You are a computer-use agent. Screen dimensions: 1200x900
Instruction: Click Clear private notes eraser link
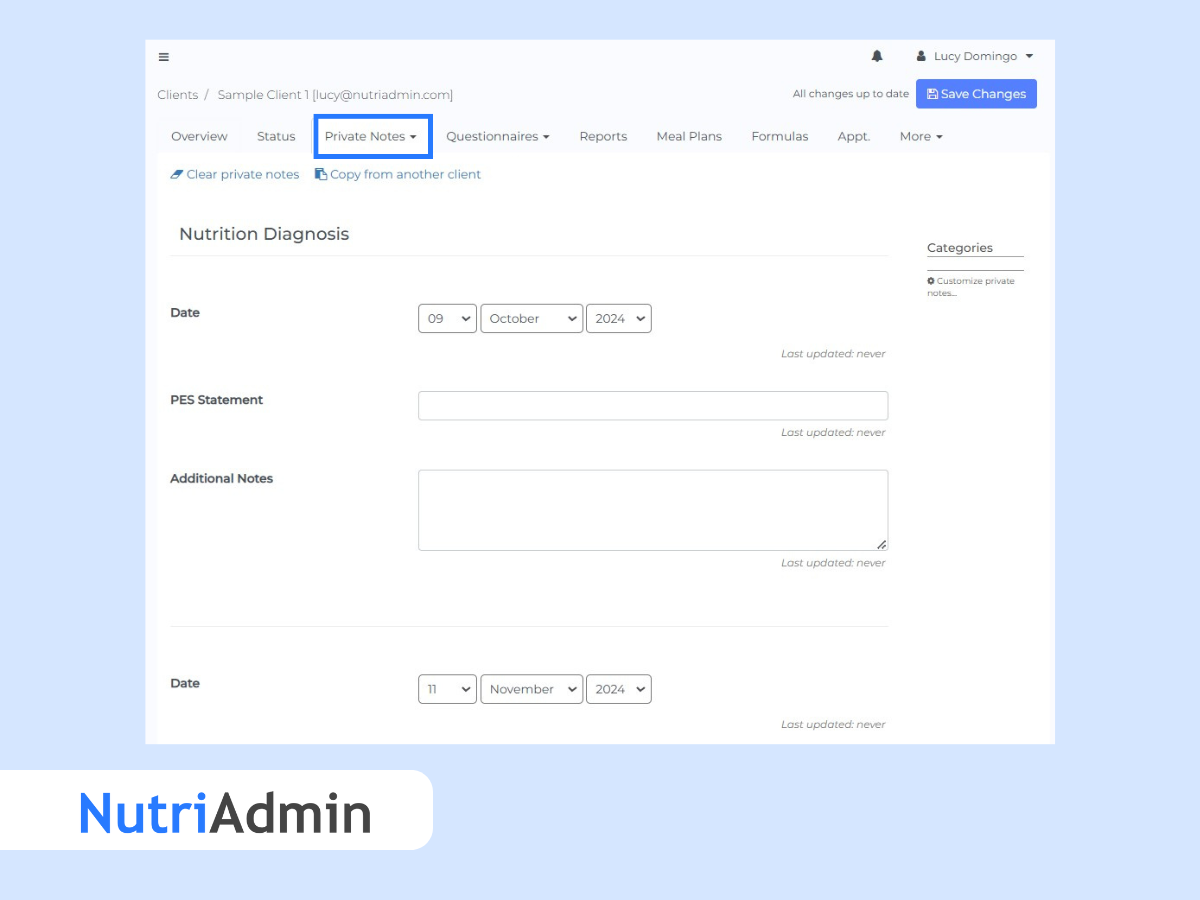(x=235, y=174)
